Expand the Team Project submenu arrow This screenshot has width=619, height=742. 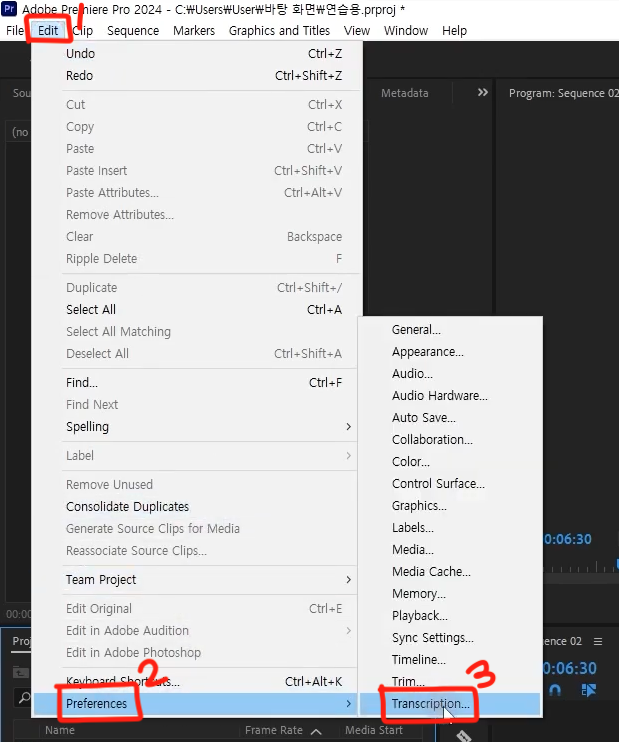tap(349, 580)
